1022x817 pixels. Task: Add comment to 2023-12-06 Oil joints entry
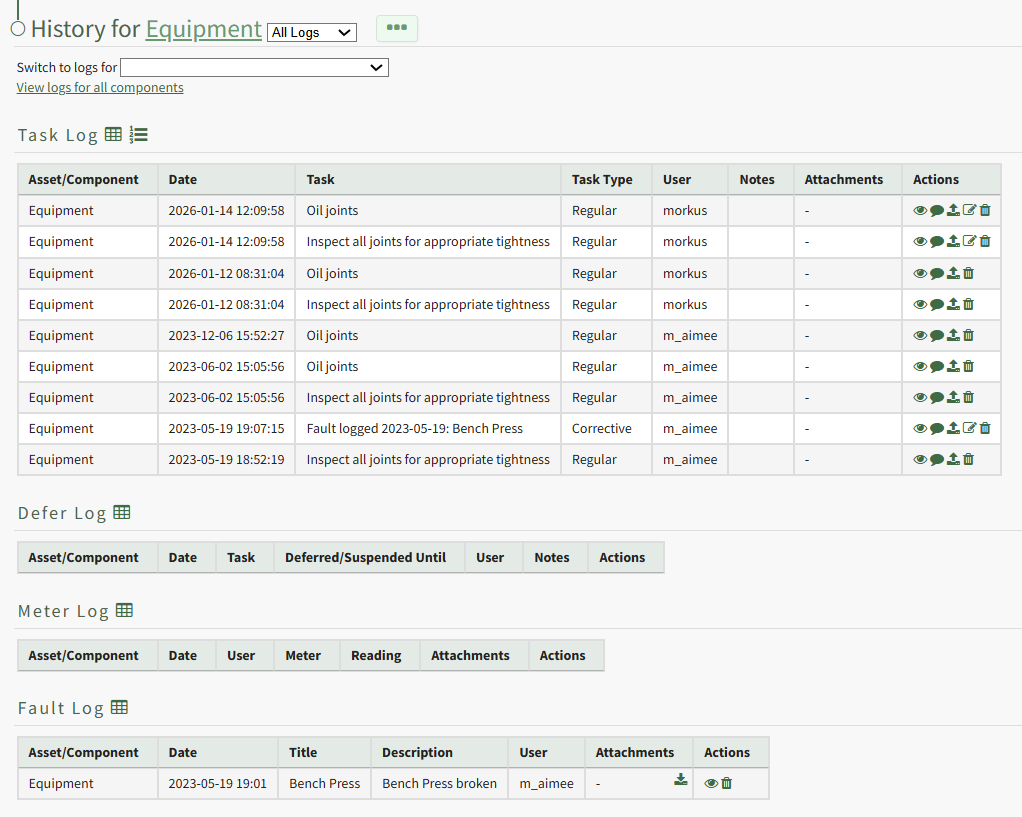click(x=937, y=335)
